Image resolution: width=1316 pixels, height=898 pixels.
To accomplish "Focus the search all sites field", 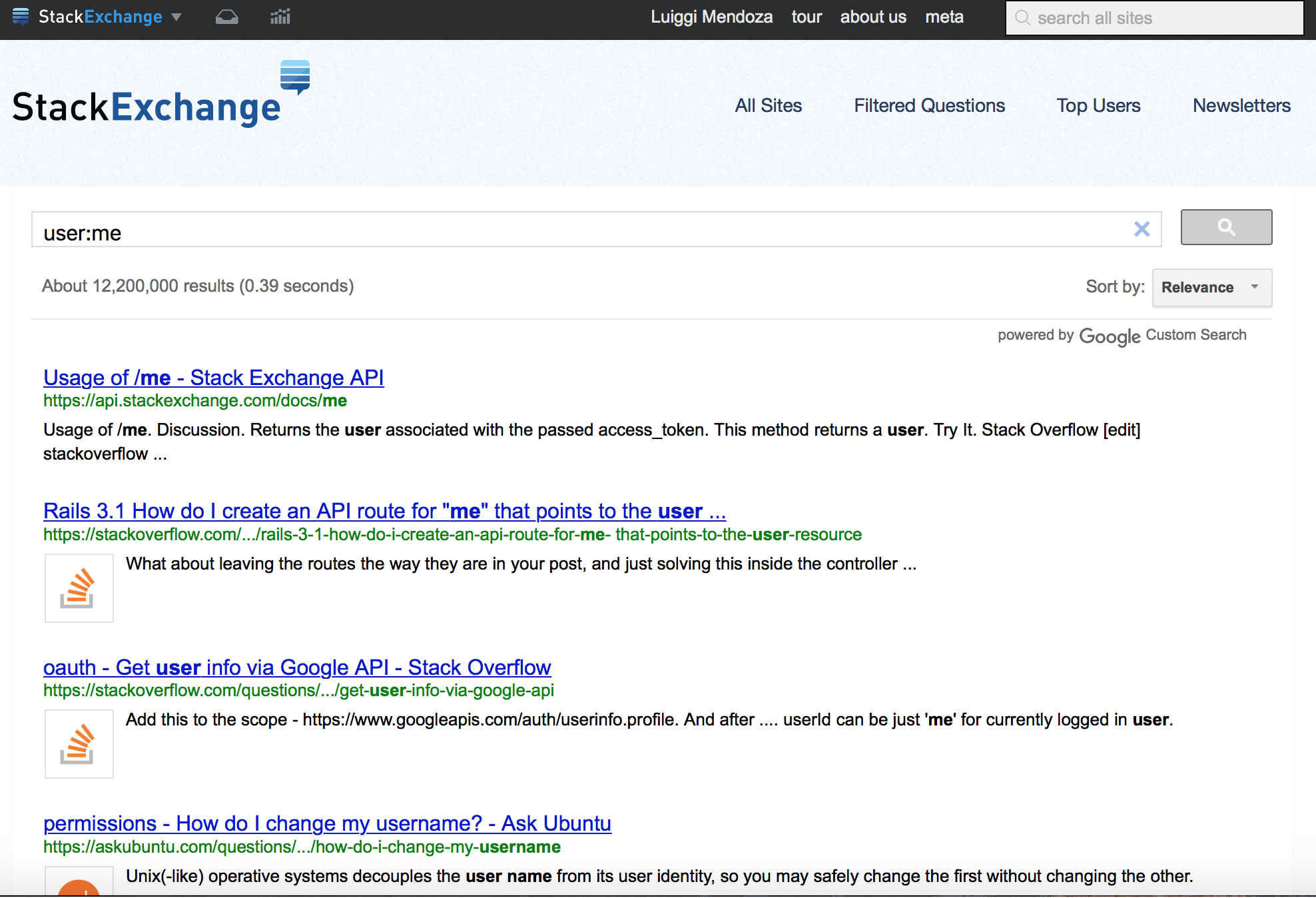I will point(1154,18).
